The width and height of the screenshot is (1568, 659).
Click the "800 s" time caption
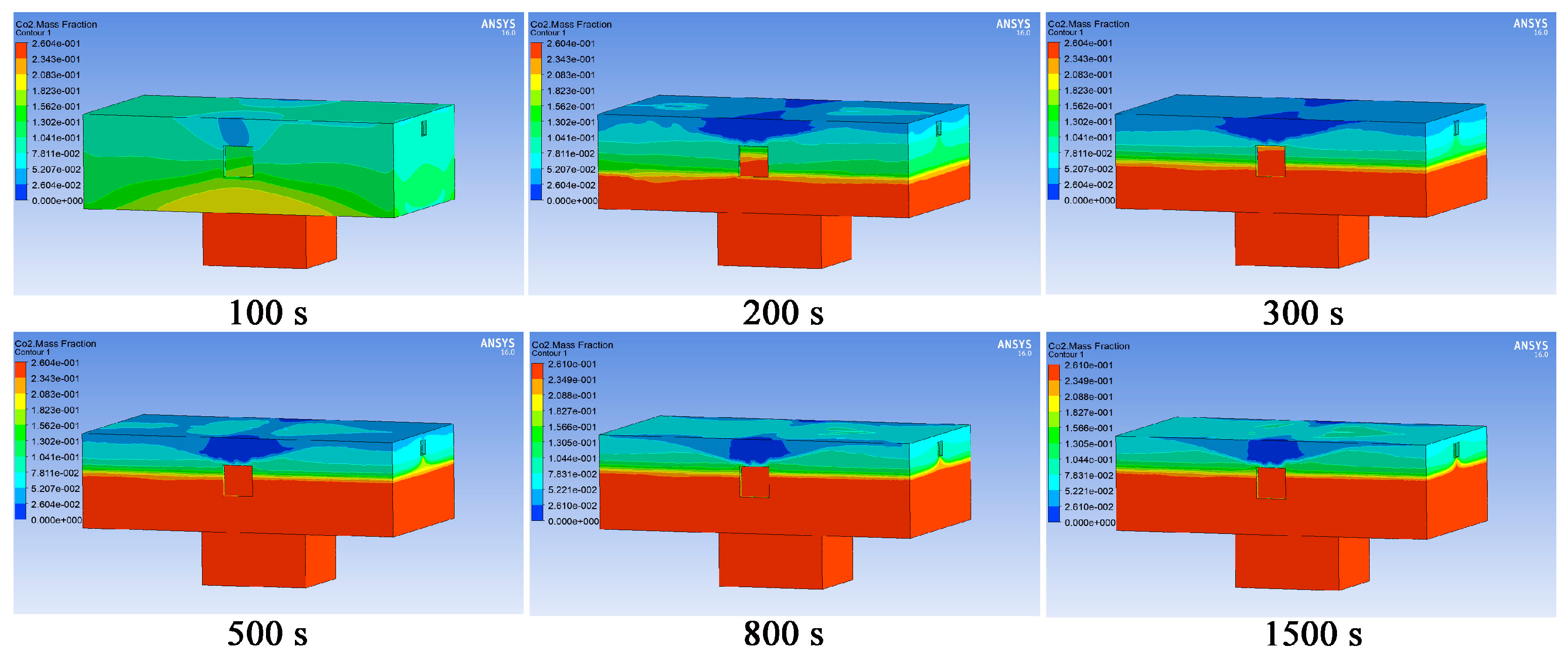click(784, 633)
